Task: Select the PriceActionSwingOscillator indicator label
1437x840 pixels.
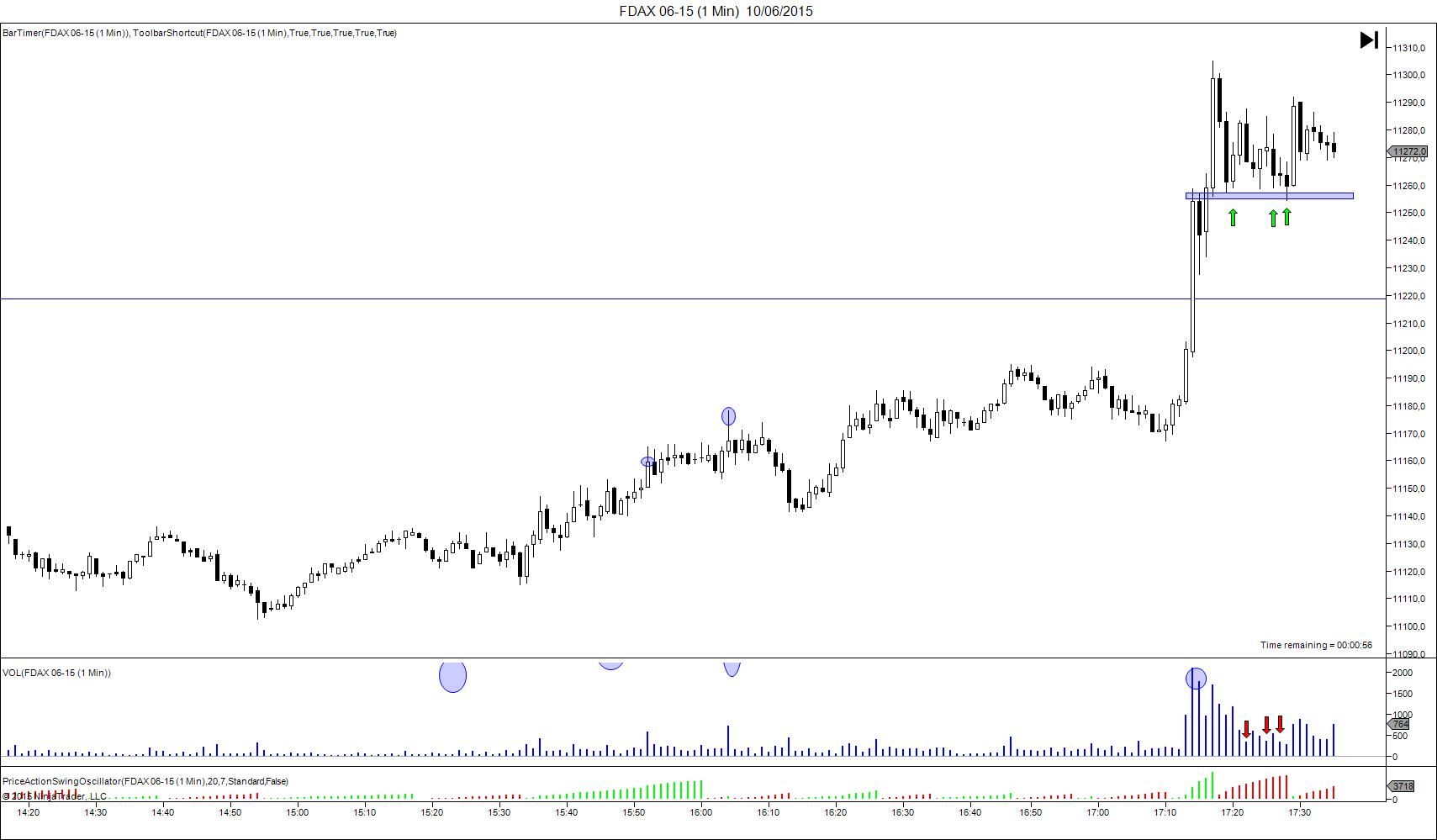Action: click(145, 781)
